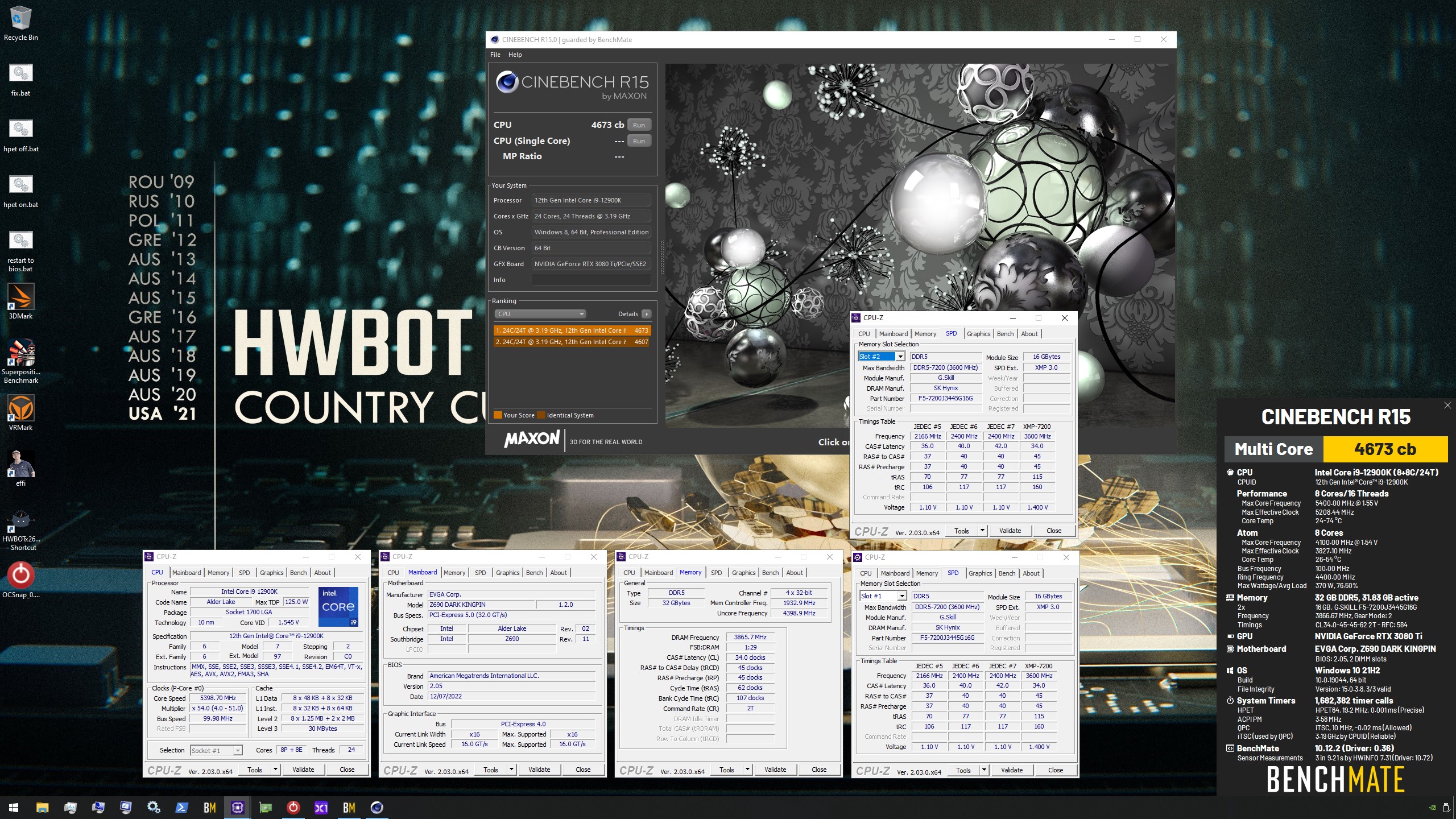This screenshot has width=1456, height=819.
Task: Click the Cinebench Info input field
Action: pyautogui.click(x=591, y=280)
